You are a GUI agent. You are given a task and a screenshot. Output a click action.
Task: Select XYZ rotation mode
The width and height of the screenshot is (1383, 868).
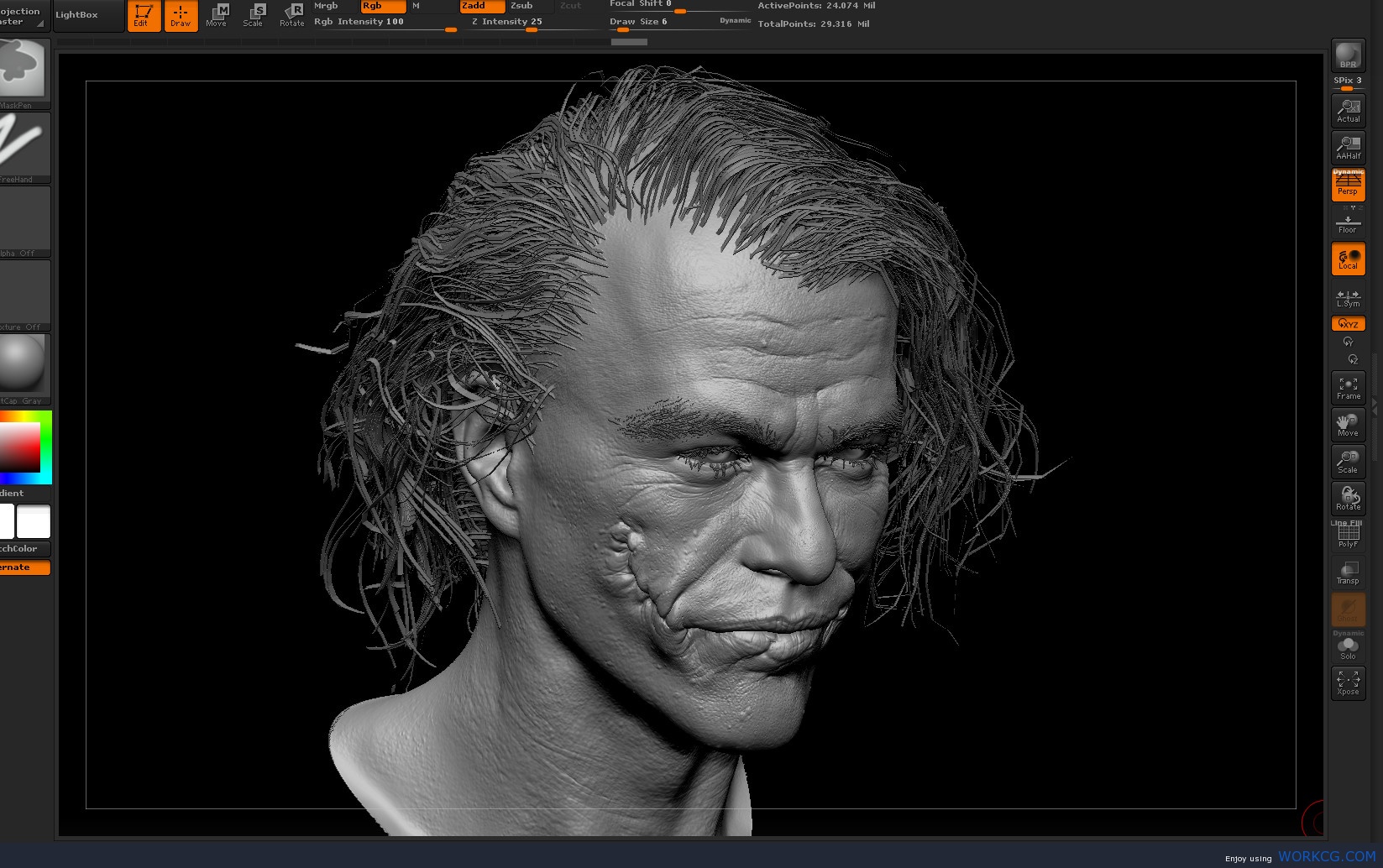[x=1348, y=323]
